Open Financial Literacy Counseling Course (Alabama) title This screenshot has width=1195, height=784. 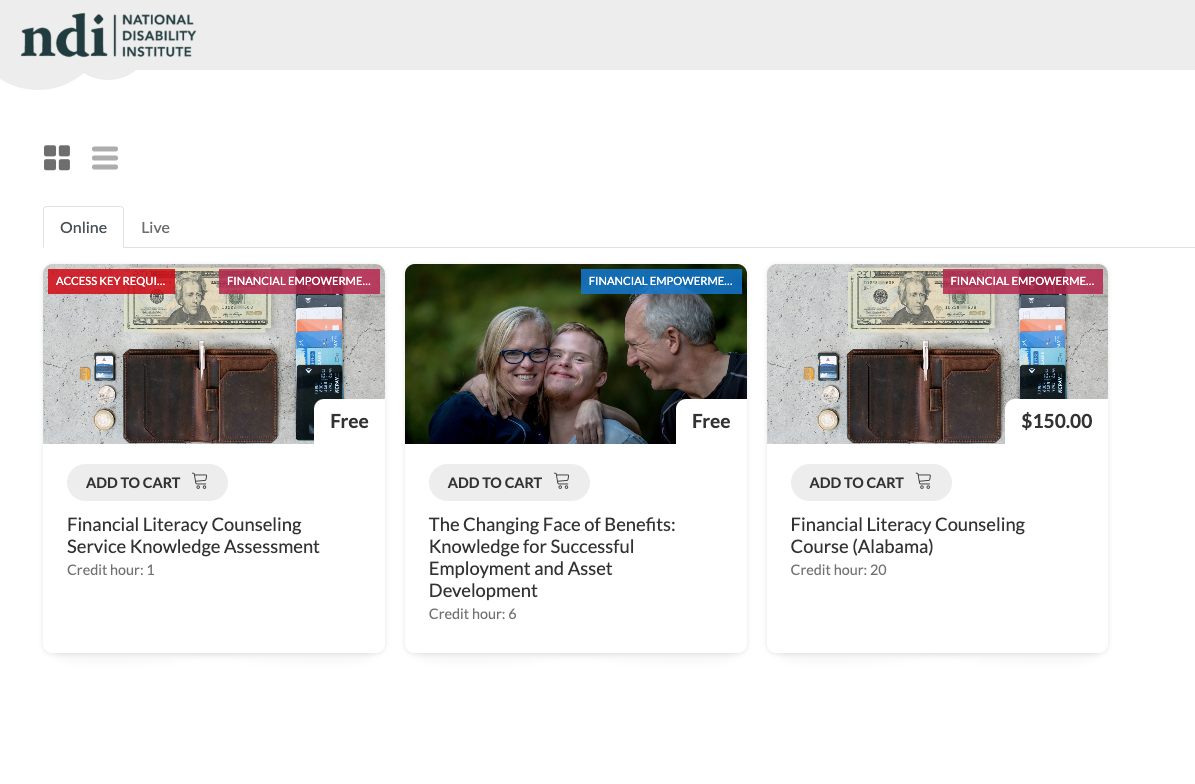(x=908, y=536)
